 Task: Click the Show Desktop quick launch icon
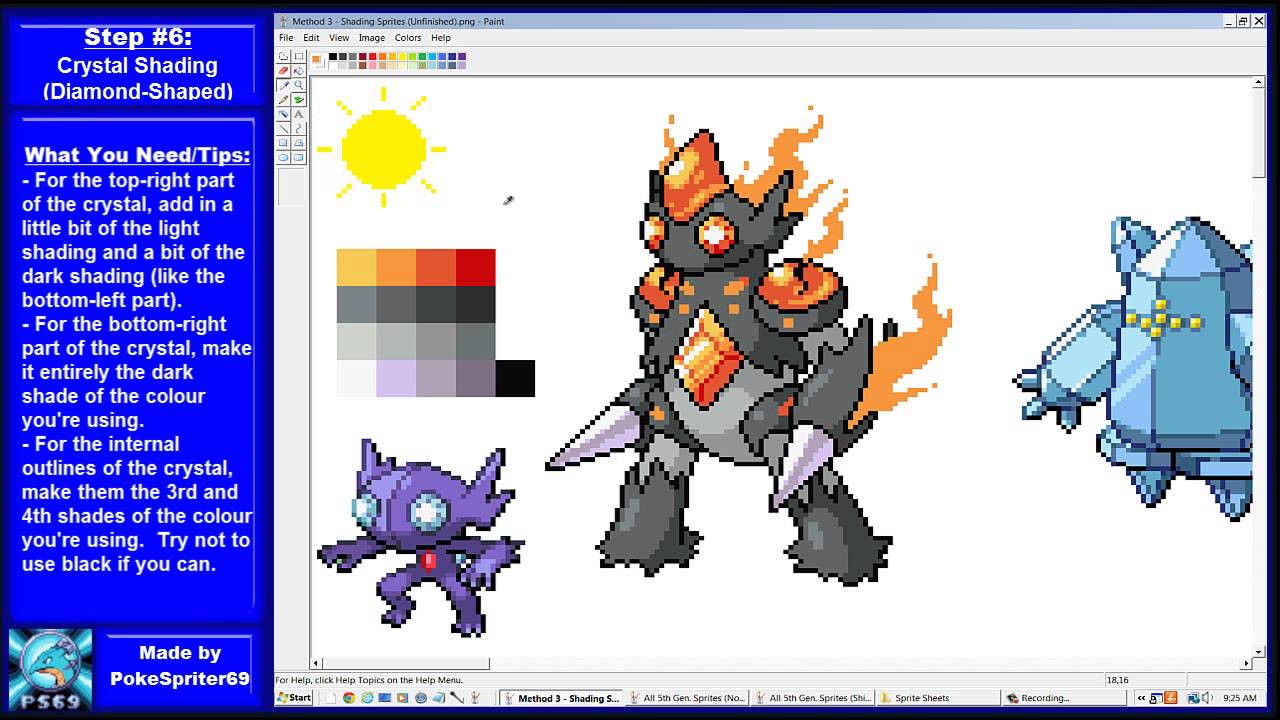click(x=385, y=698)
